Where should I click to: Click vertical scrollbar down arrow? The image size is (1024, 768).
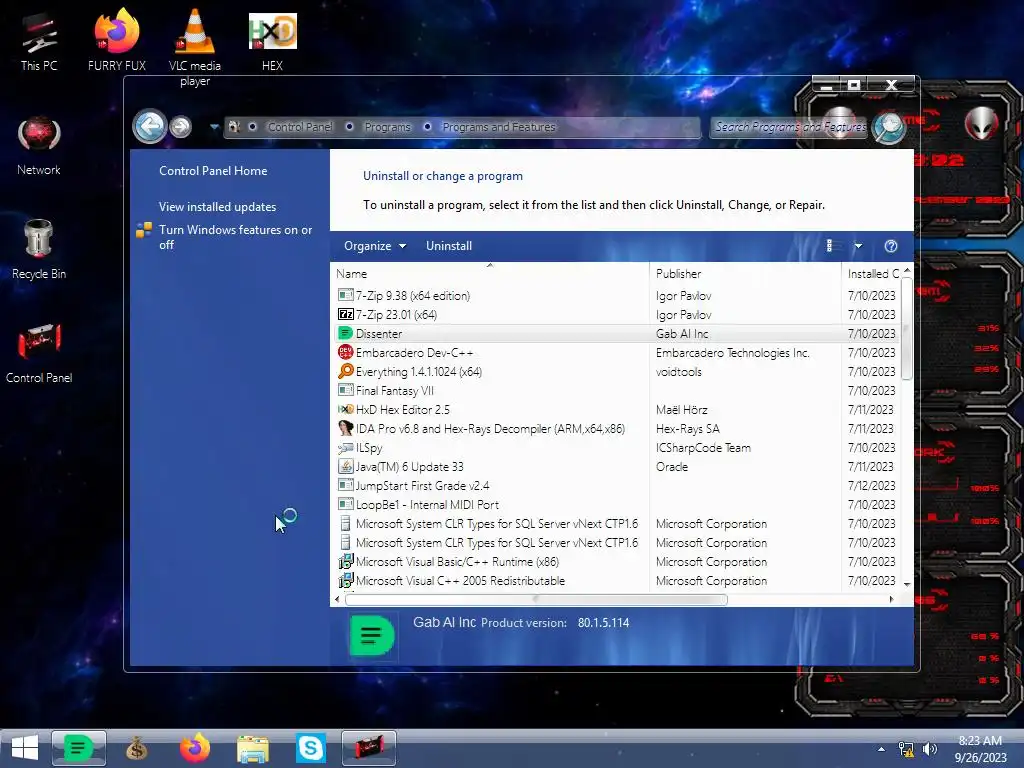point(906,584)
